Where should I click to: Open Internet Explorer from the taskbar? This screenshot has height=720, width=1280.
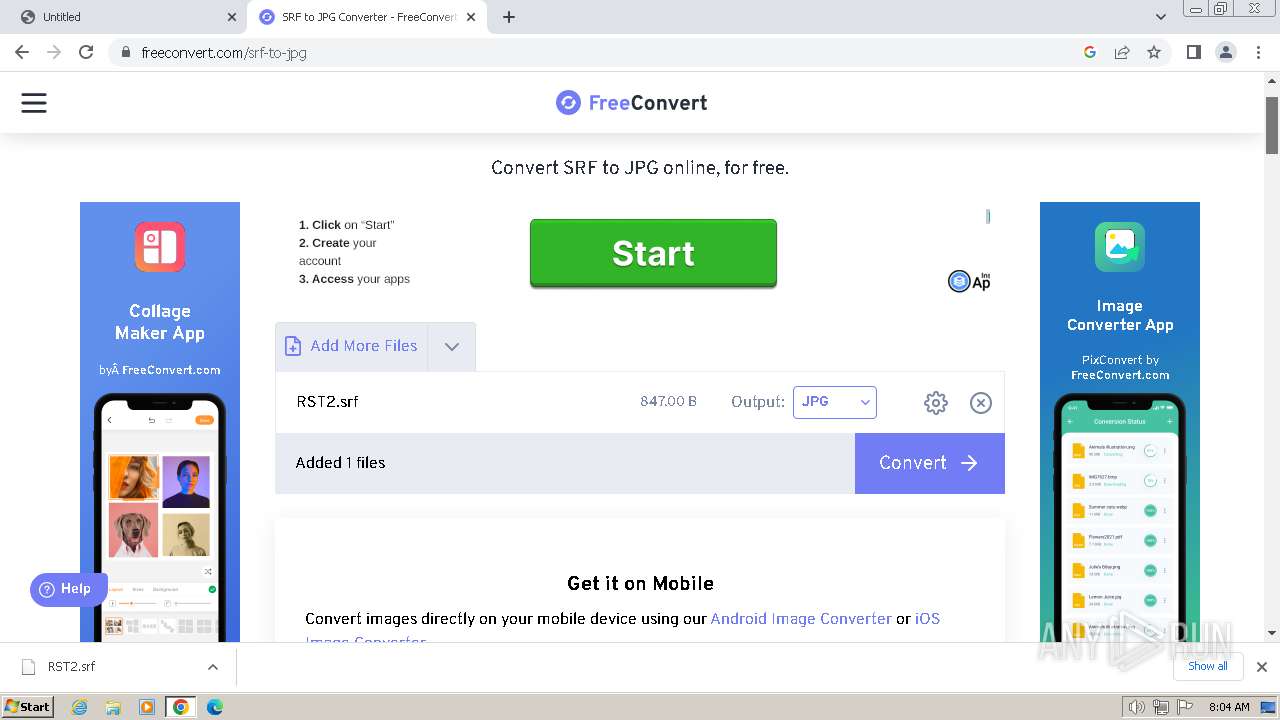click(x=79, y=707)
